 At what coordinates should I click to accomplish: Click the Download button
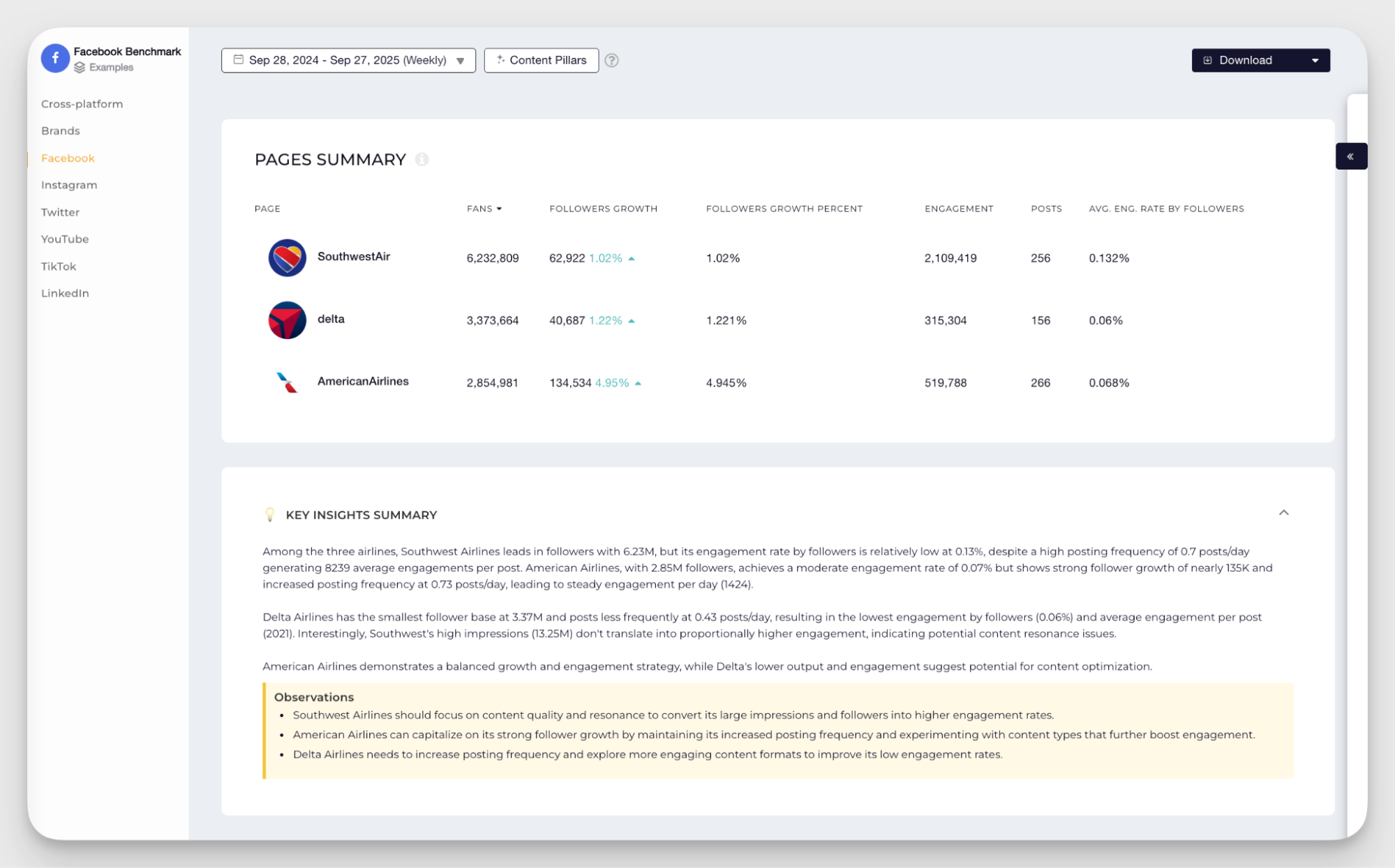point(1245,61)
